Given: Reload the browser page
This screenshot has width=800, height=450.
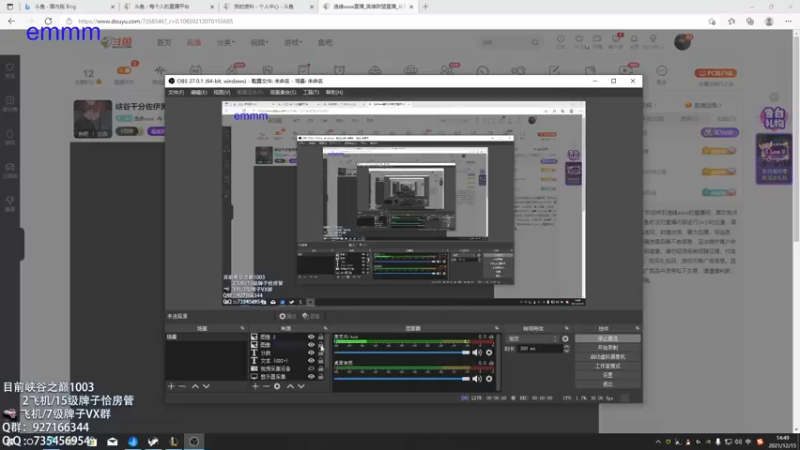Looking at the screenshot, I should (48, 21).
